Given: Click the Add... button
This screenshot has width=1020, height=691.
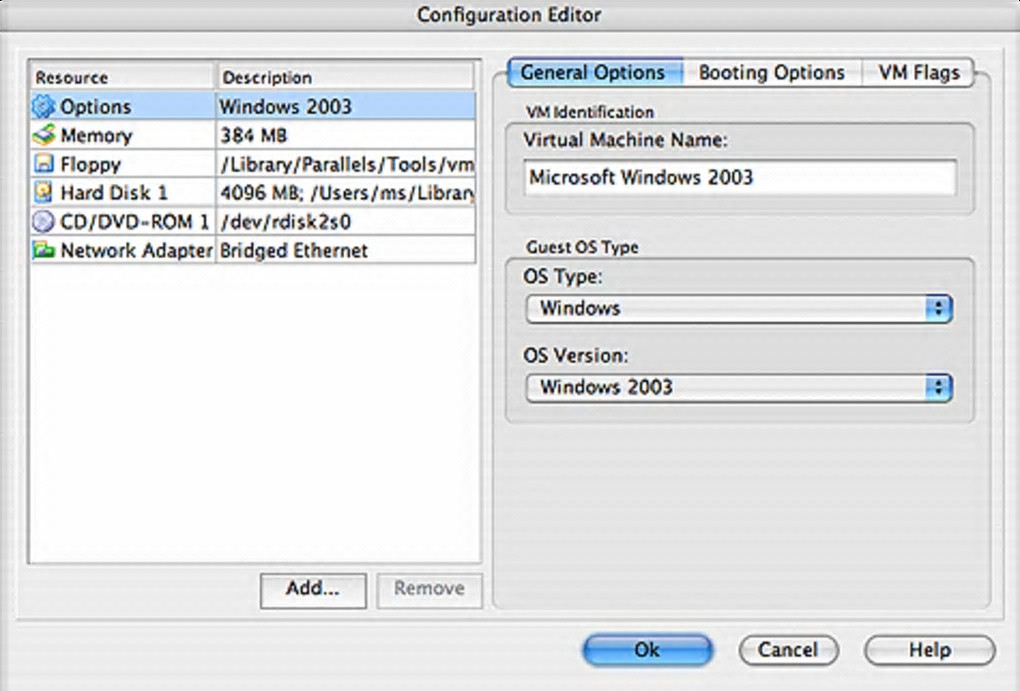Looking at the screenshot, I should 313,590.
